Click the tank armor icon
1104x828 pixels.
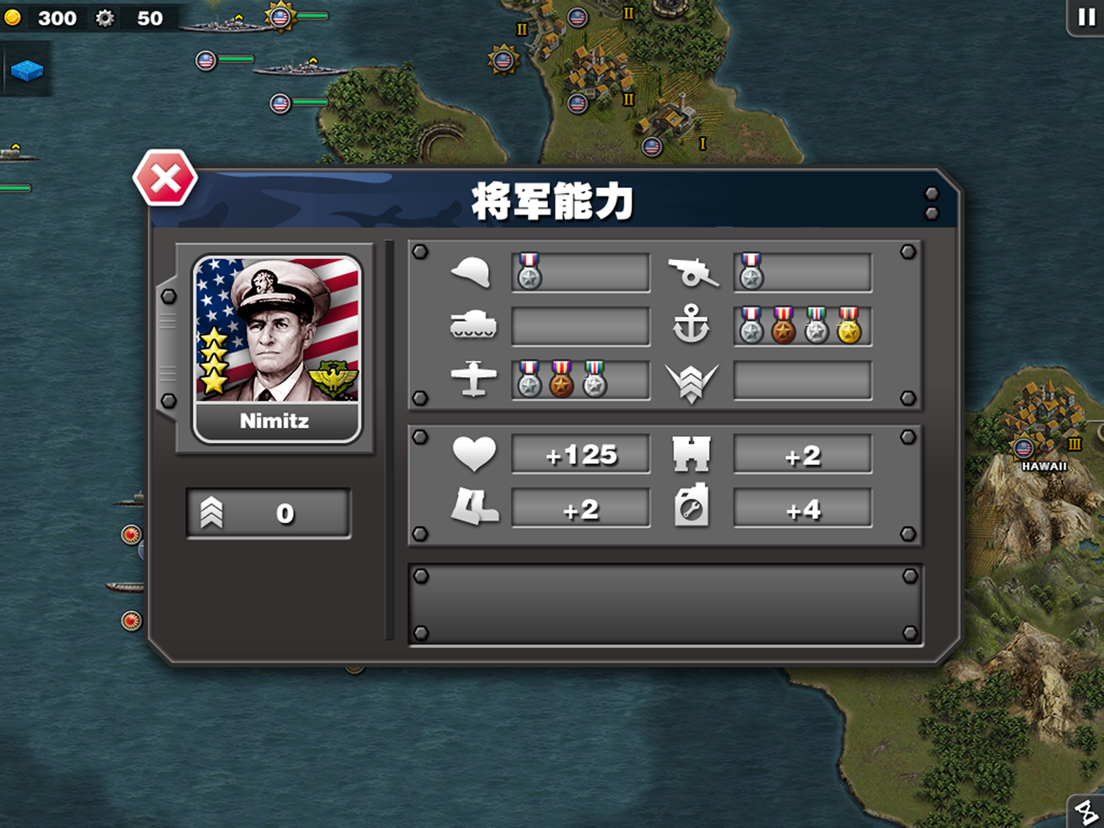(473, 325)
